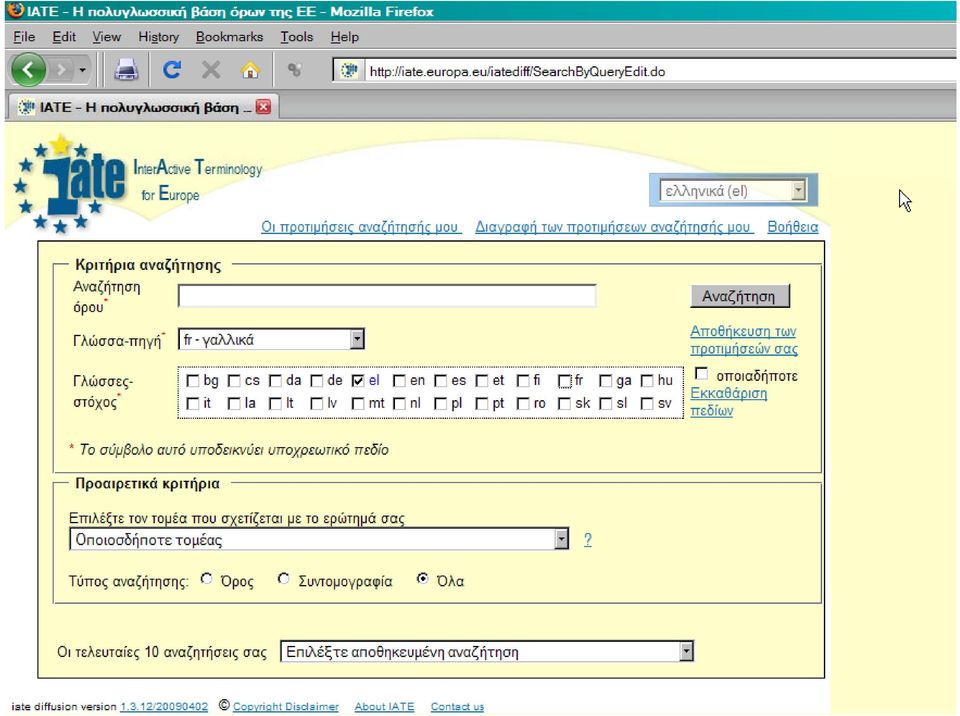This screenshot has height=716, width=960.
Task: Check the bg target language box
Action: pyautogui.click(x=192, y=381)
